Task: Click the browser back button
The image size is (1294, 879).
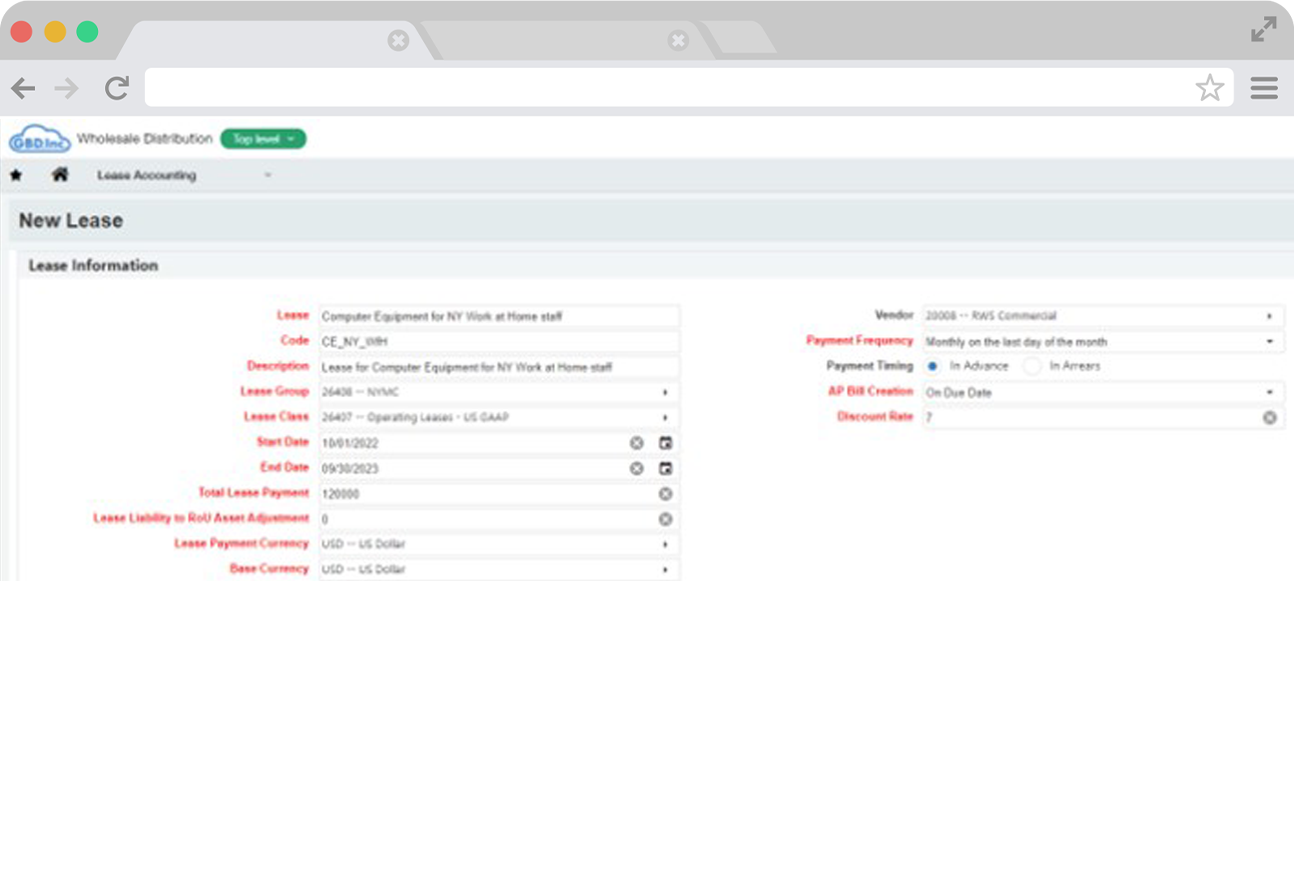Action: coord(23,88)
